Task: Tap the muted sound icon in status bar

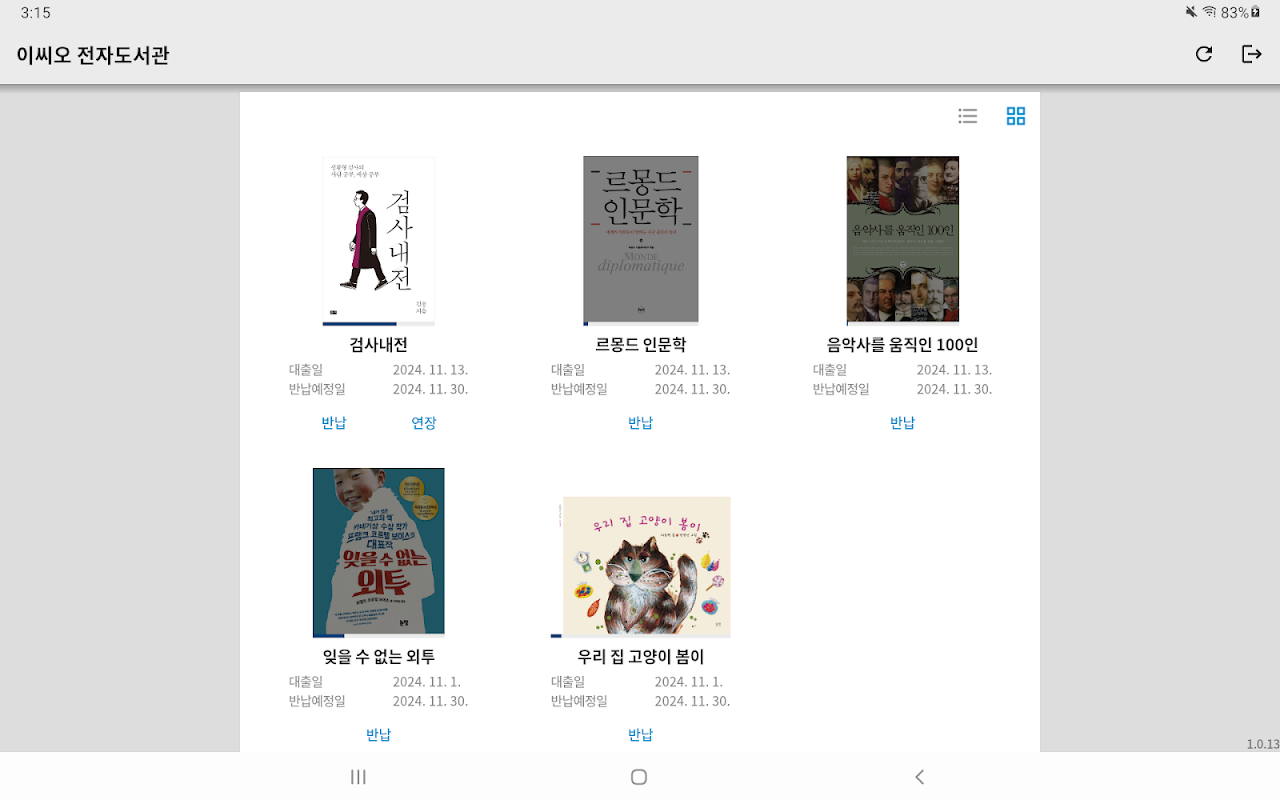Action: [1191, 12]
